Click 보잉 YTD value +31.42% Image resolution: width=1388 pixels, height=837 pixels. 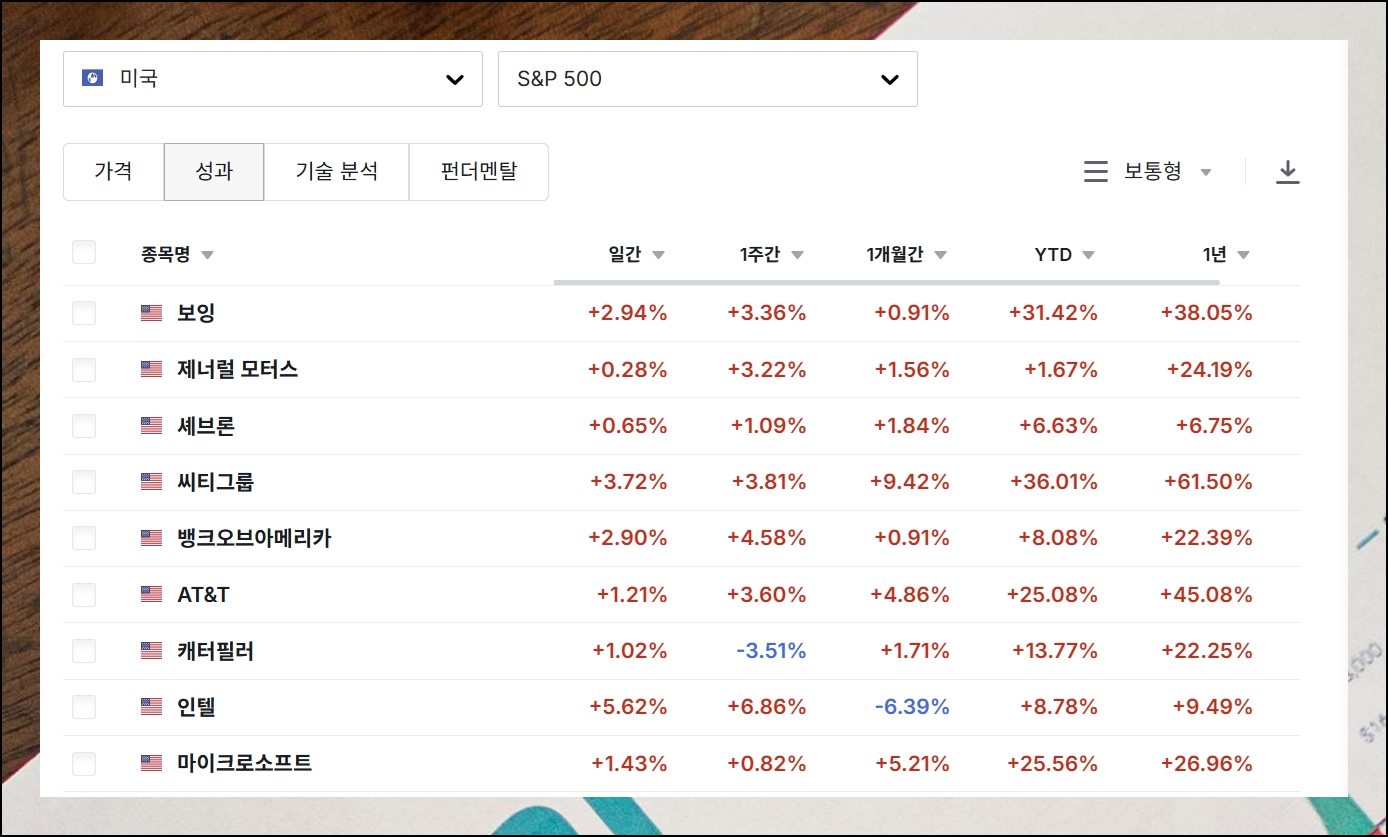[1054, 313]
